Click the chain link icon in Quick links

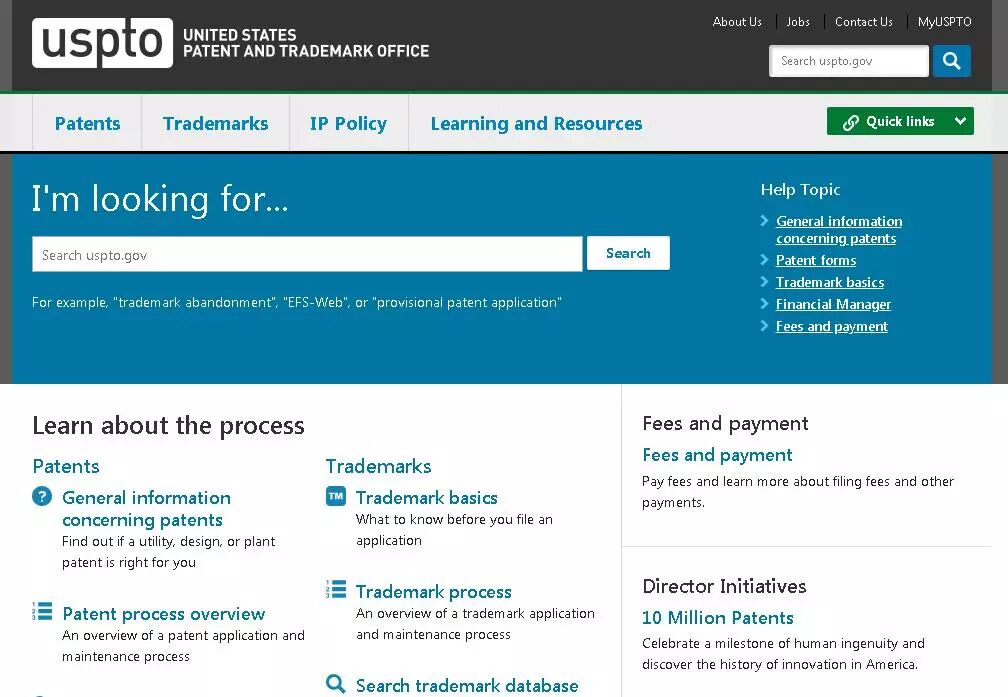[x=850, y=122]
